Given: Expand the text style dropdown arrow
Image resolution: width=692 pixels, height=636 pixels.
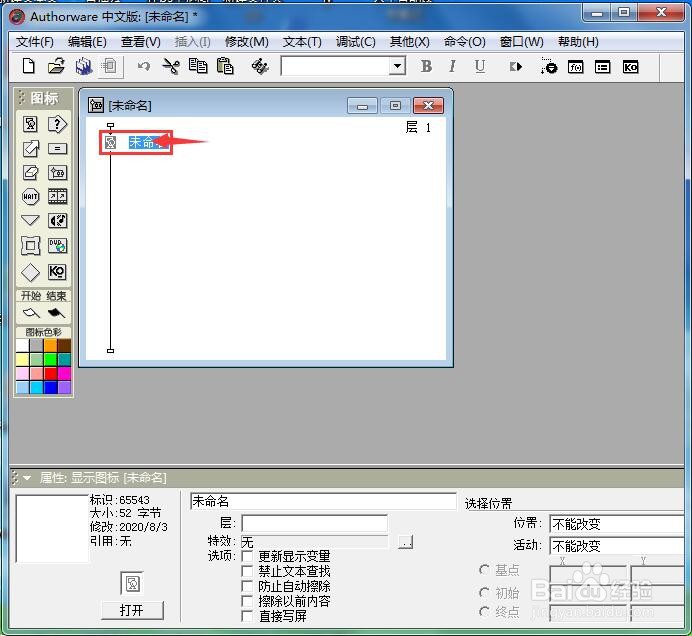Looking at the screenshot, I should (397, 67).
